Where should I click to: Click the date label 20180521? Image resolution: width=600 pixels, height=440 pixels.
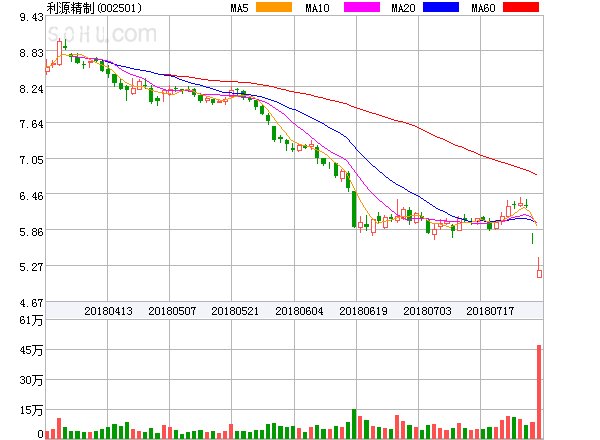235,311
